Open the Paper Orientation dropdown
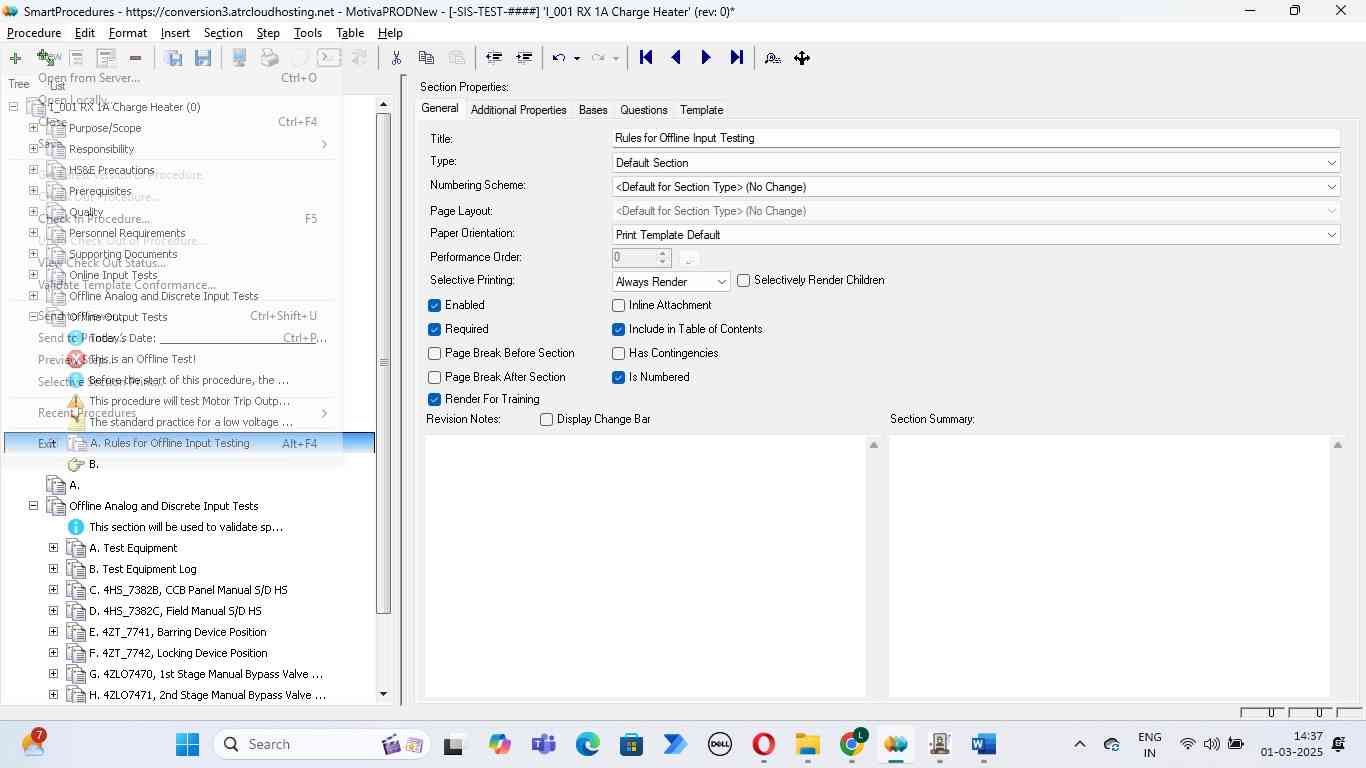1366x768 pixels. tap(1331, 235)
